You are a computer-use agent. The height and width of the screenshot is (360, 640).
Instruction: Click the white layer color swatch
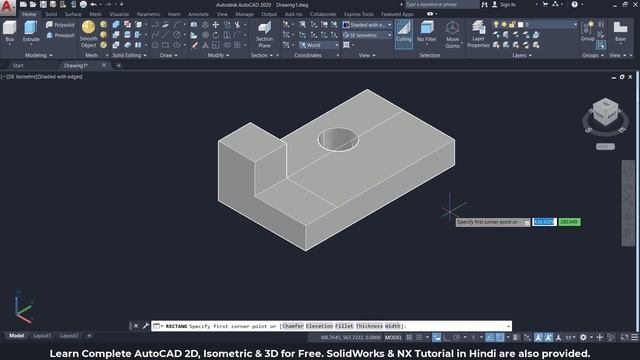pos(520,24)
